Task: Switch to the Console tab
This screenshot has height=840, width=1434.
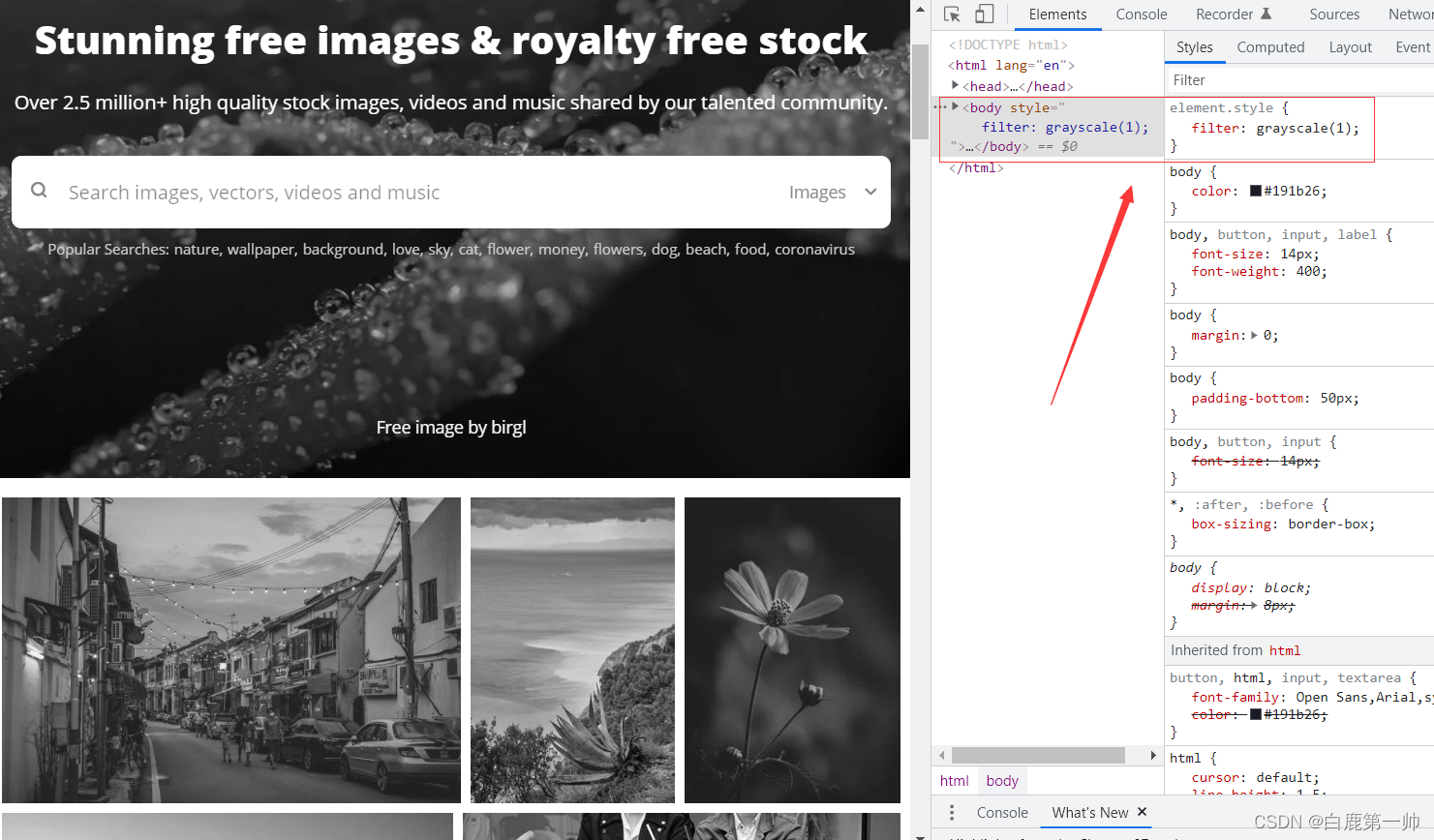Action: point(1142,15)
